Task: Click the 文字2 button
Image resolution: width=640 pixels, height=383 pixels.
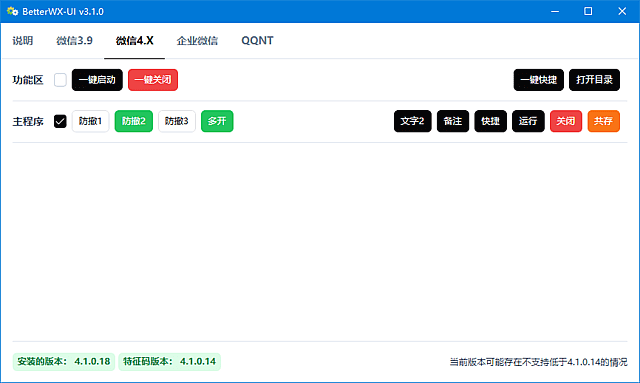Action: coord(413,121)
